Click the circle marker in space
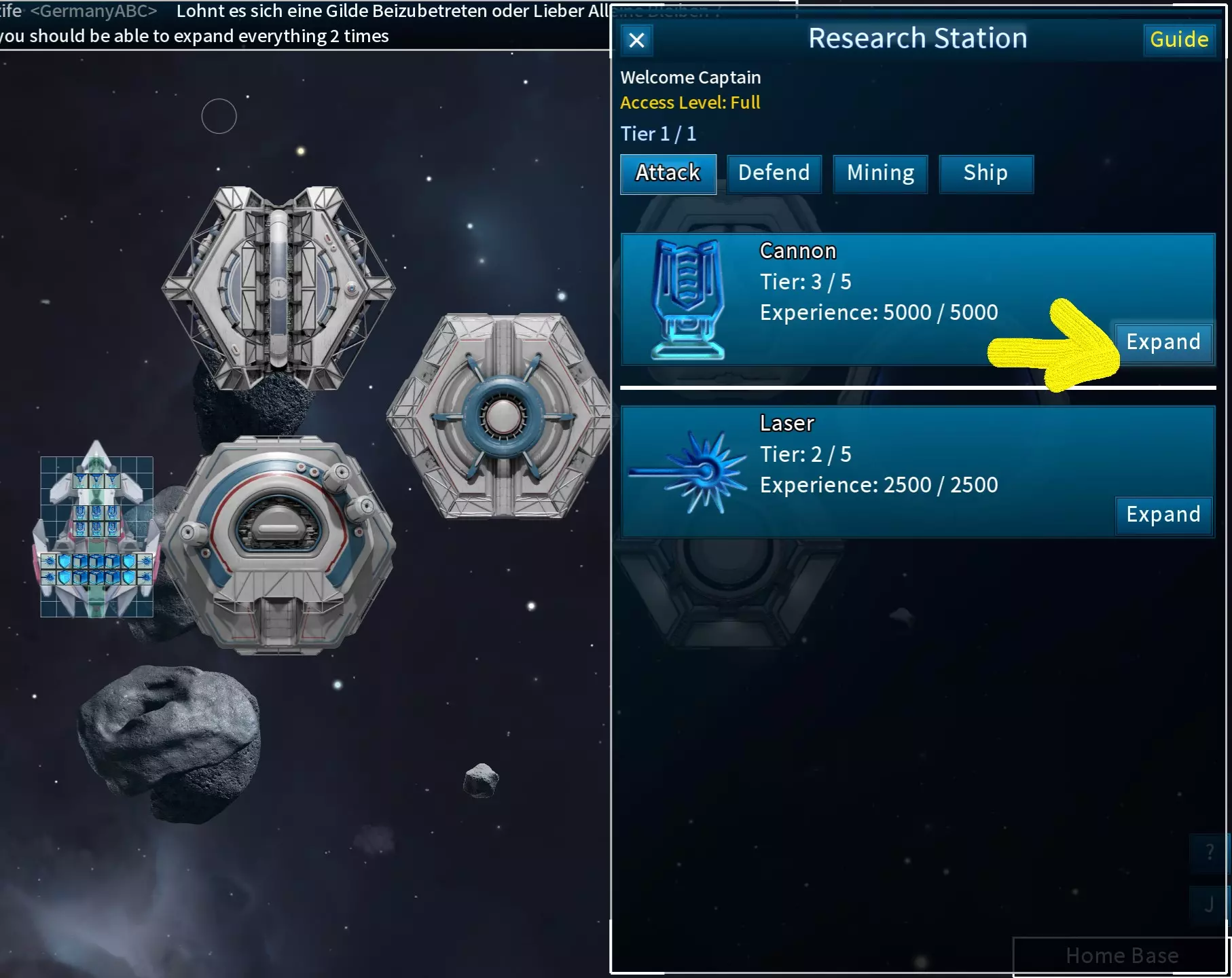The image size is (1232, 978). coord(219,116)
